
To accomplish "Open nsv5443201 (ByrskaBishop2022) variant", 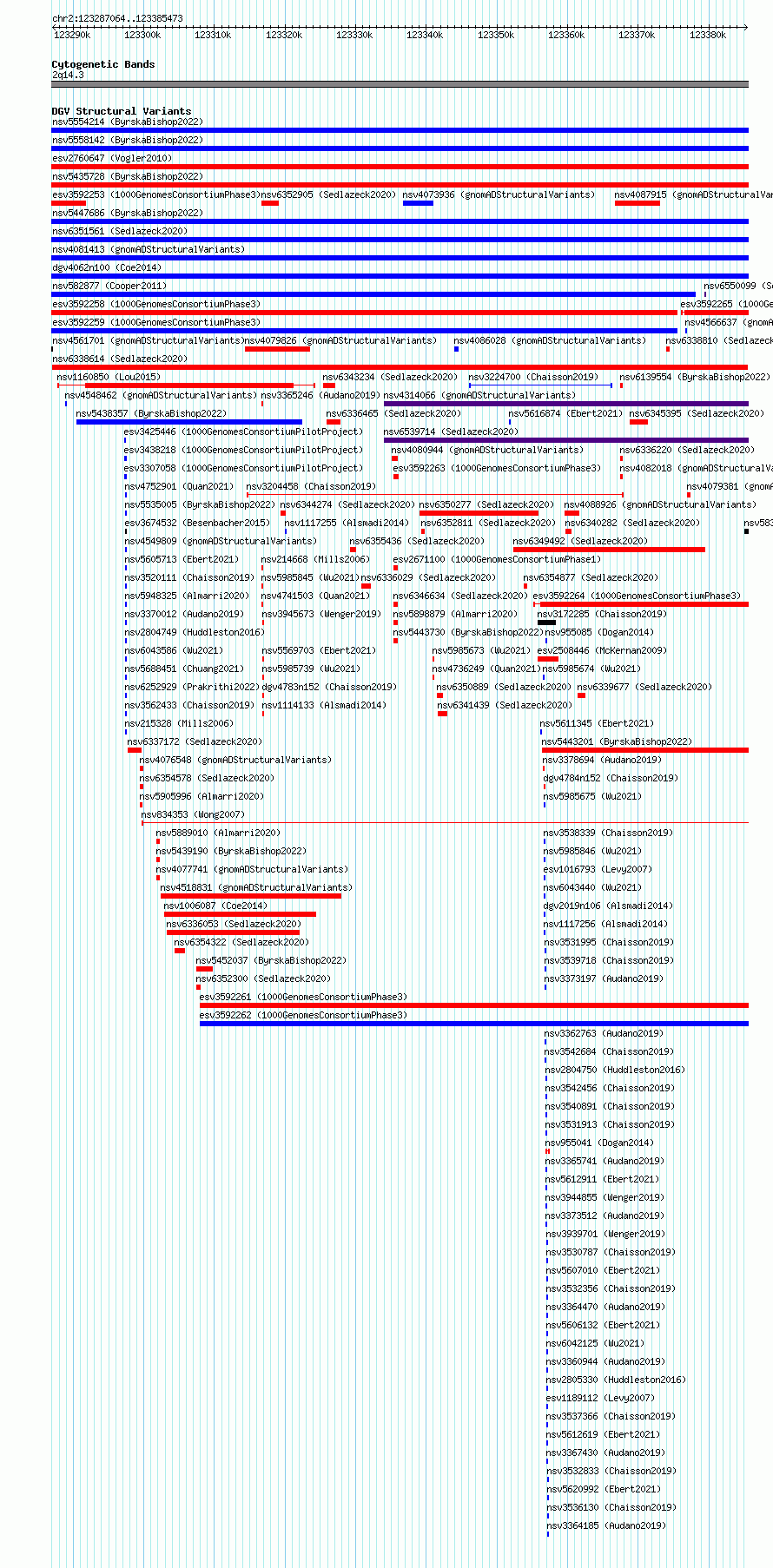I will [x=617, y=742].
